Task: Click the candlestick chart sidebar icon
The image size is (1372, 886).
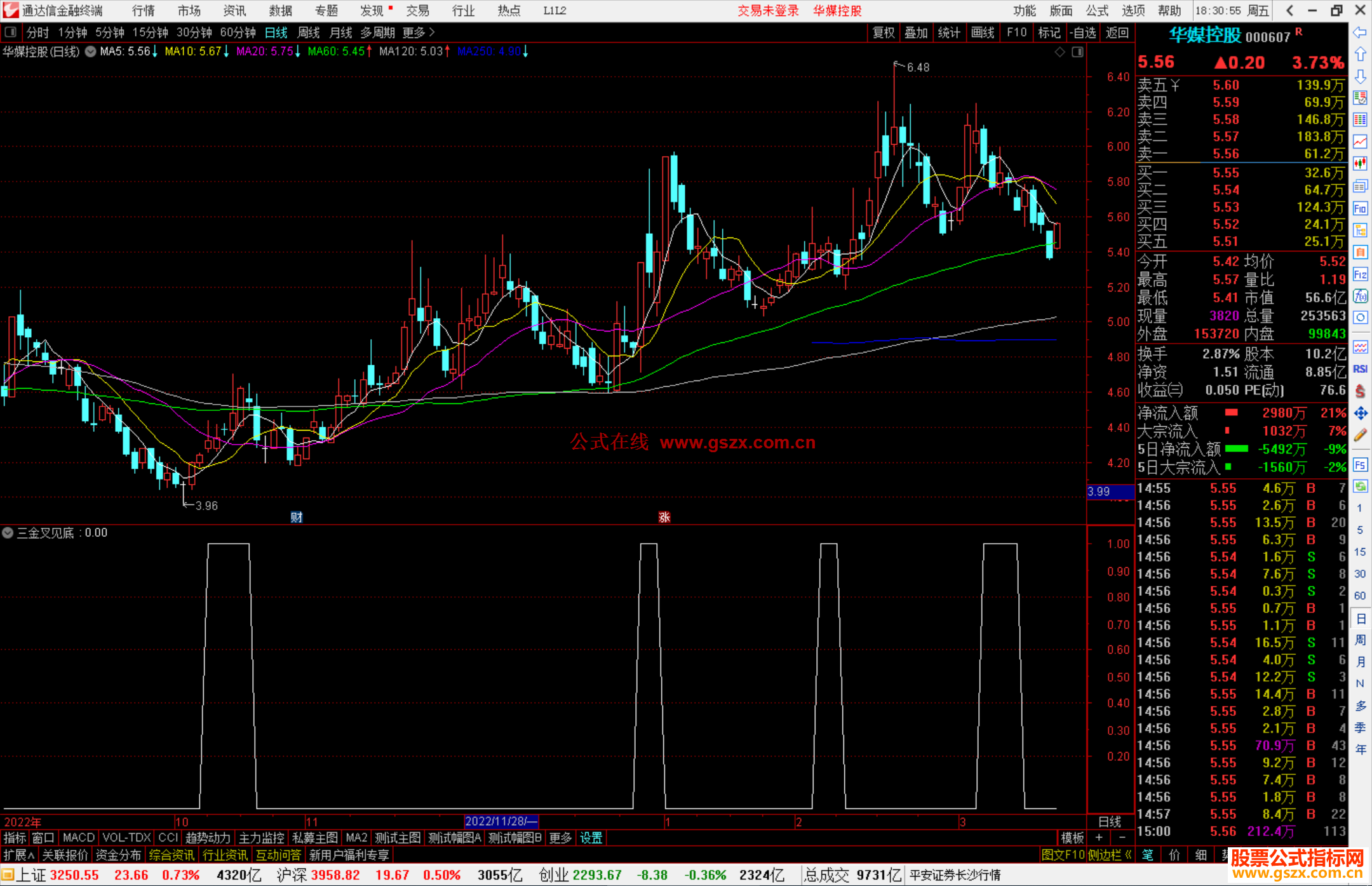Action: (1360, 164)
